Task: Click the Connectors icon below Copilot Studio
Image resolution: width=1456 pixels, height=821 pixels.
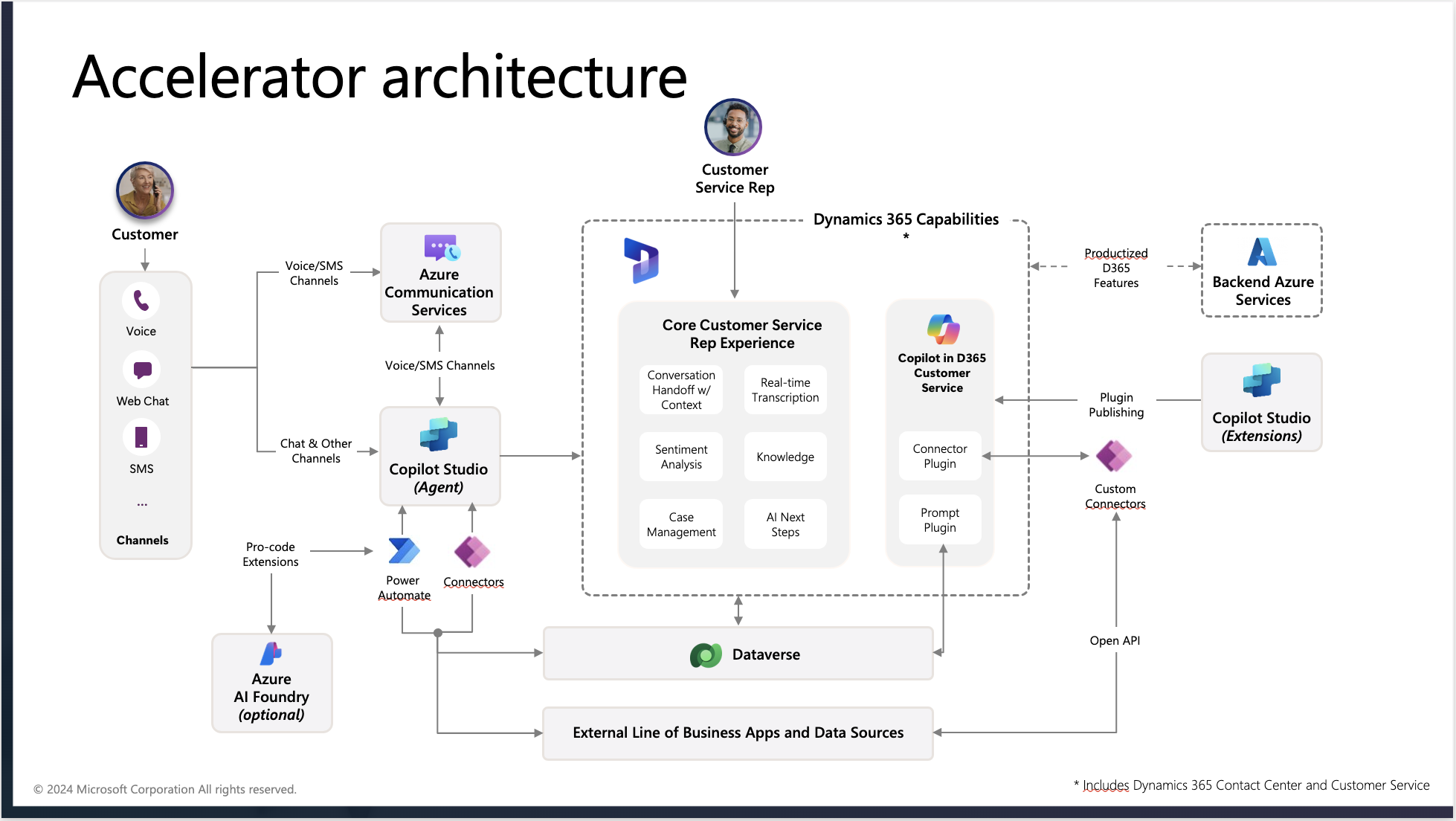Action: 472,552
